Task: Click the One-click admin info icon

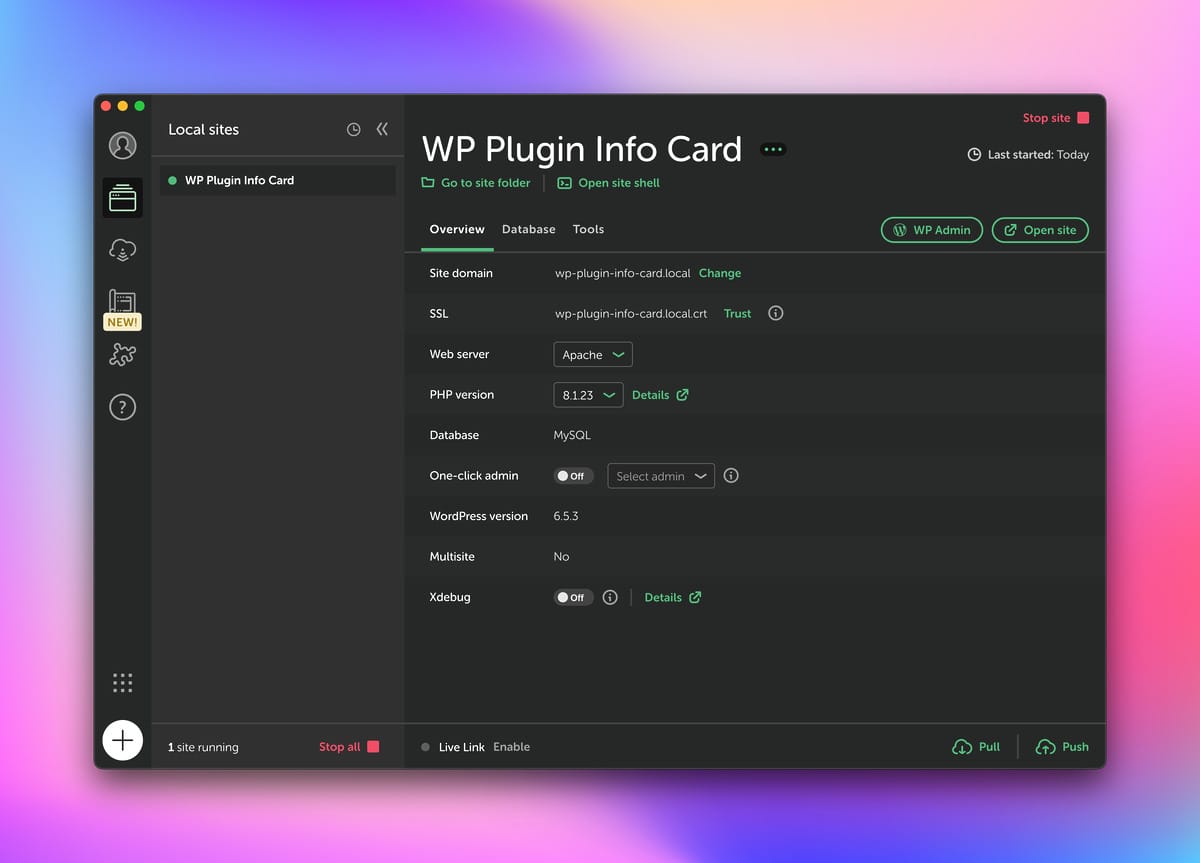Action: point(731,476)
